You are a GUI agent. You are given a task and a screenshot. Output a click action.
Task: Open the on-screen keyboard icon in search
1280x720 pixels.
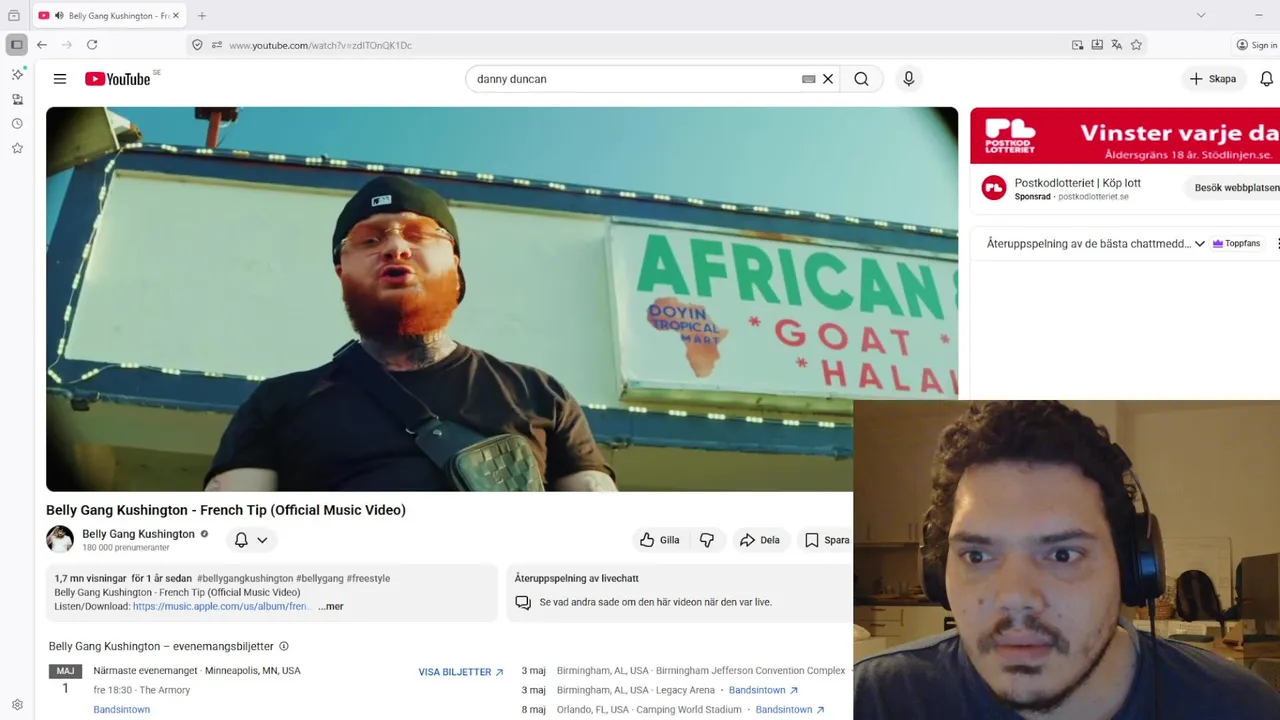[809, 79]
